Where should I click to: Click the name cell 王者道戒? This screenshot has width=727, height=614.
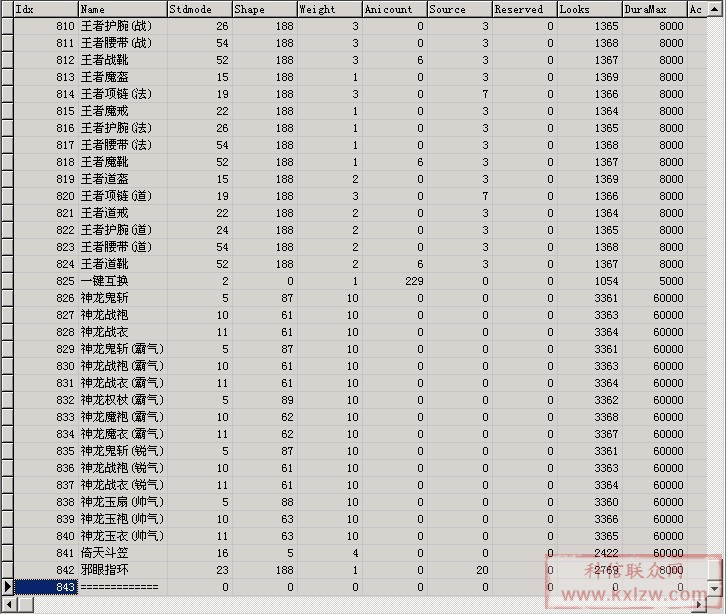click(x=122, y=213)
